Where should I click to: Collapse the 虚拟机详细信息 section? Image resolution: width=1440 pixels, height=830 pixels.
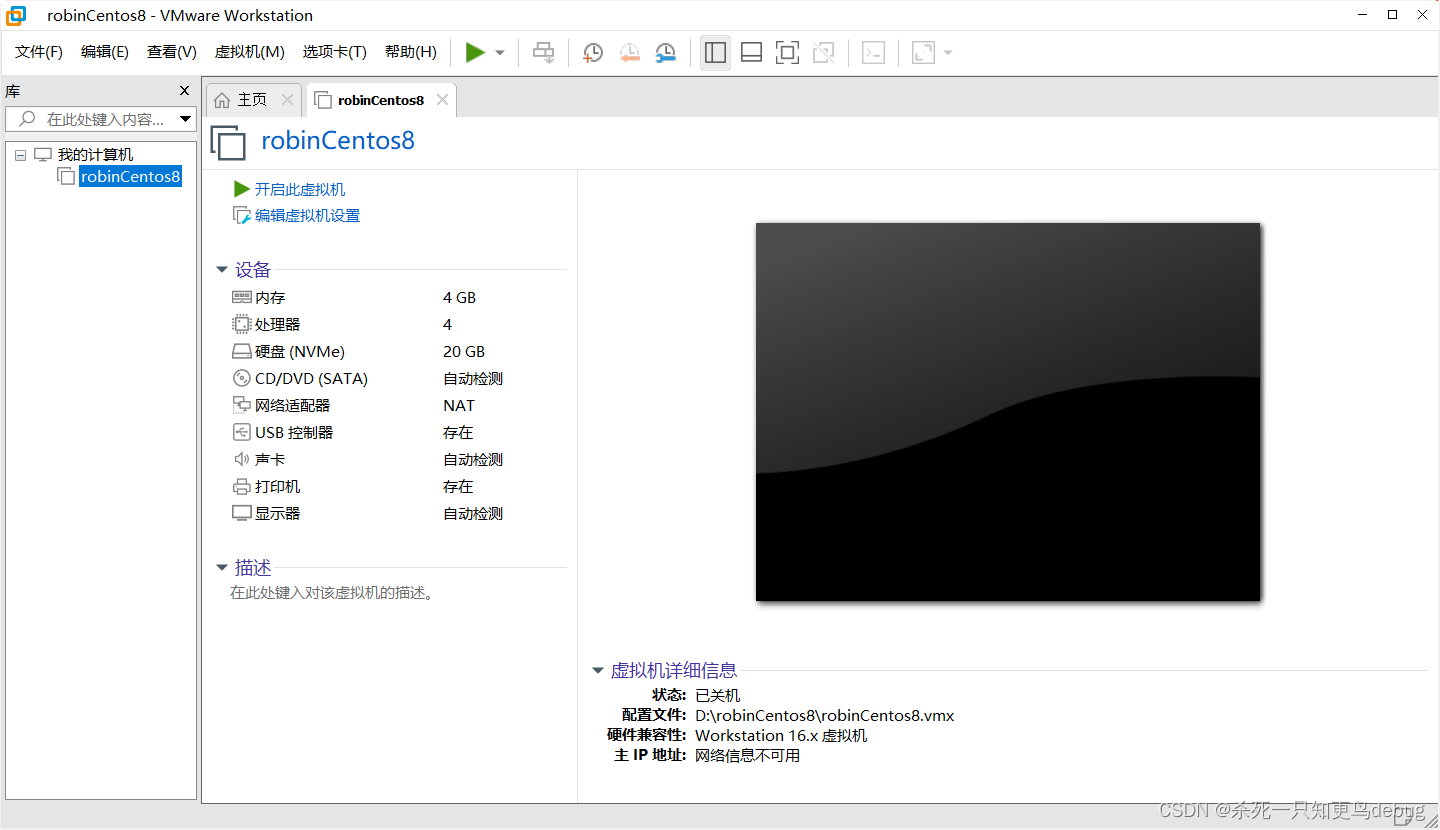pyautogui.click(x=598, y=671)
